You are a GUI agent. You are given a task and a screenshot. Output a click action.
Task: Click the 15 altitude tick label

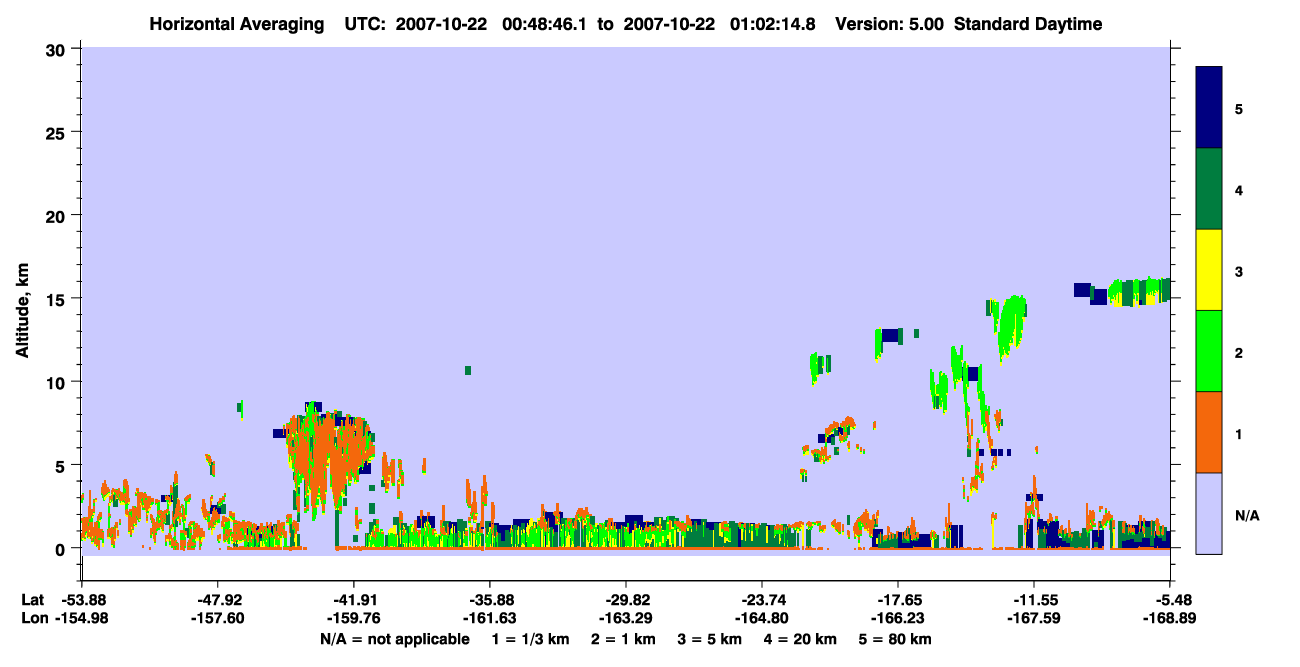pos(58,298)
